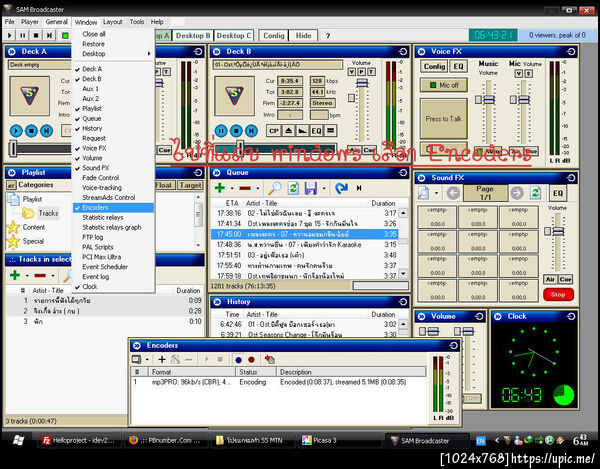The width and height of the screenshot is (600, 469).
Task: Click the red Stop button in Sound FX
Action: coord(558,294)
